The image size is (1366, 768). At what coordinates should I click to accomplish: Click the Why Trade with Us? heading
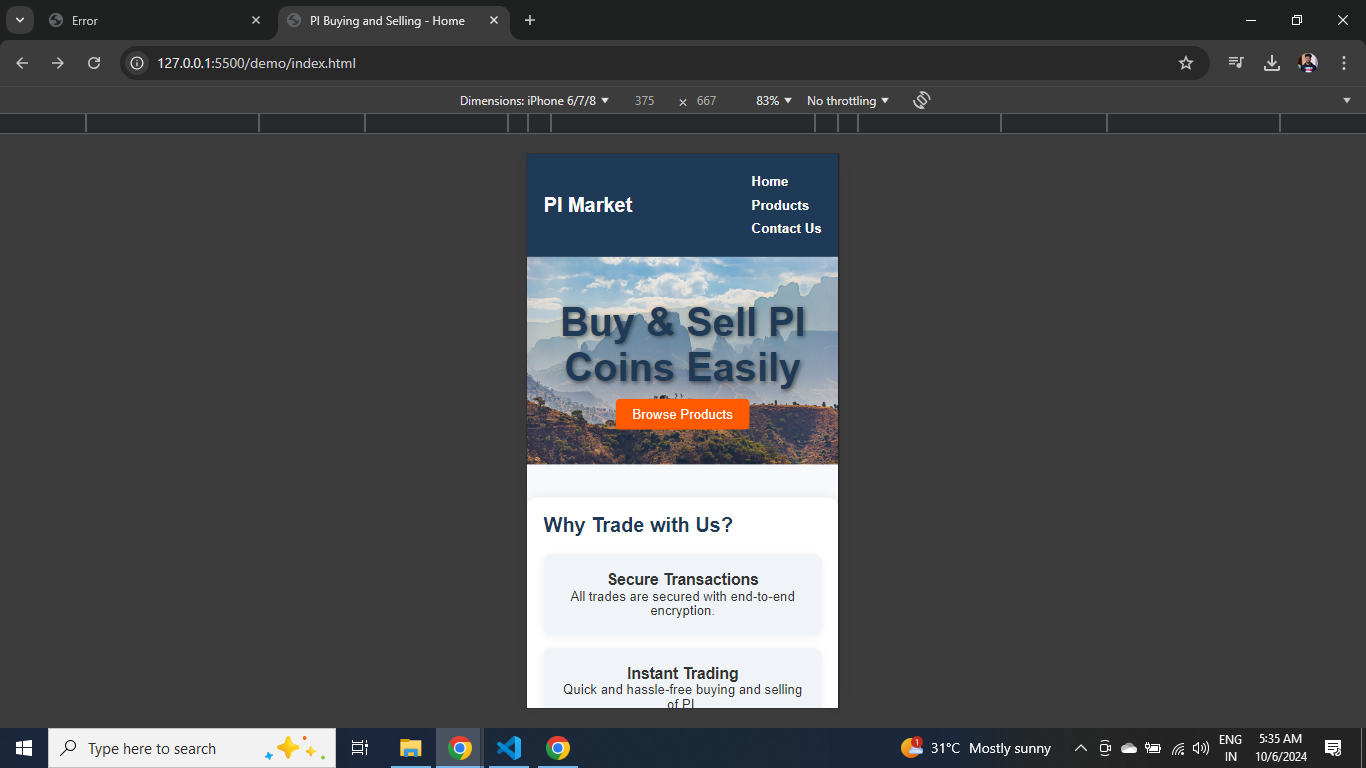(638, 525)
